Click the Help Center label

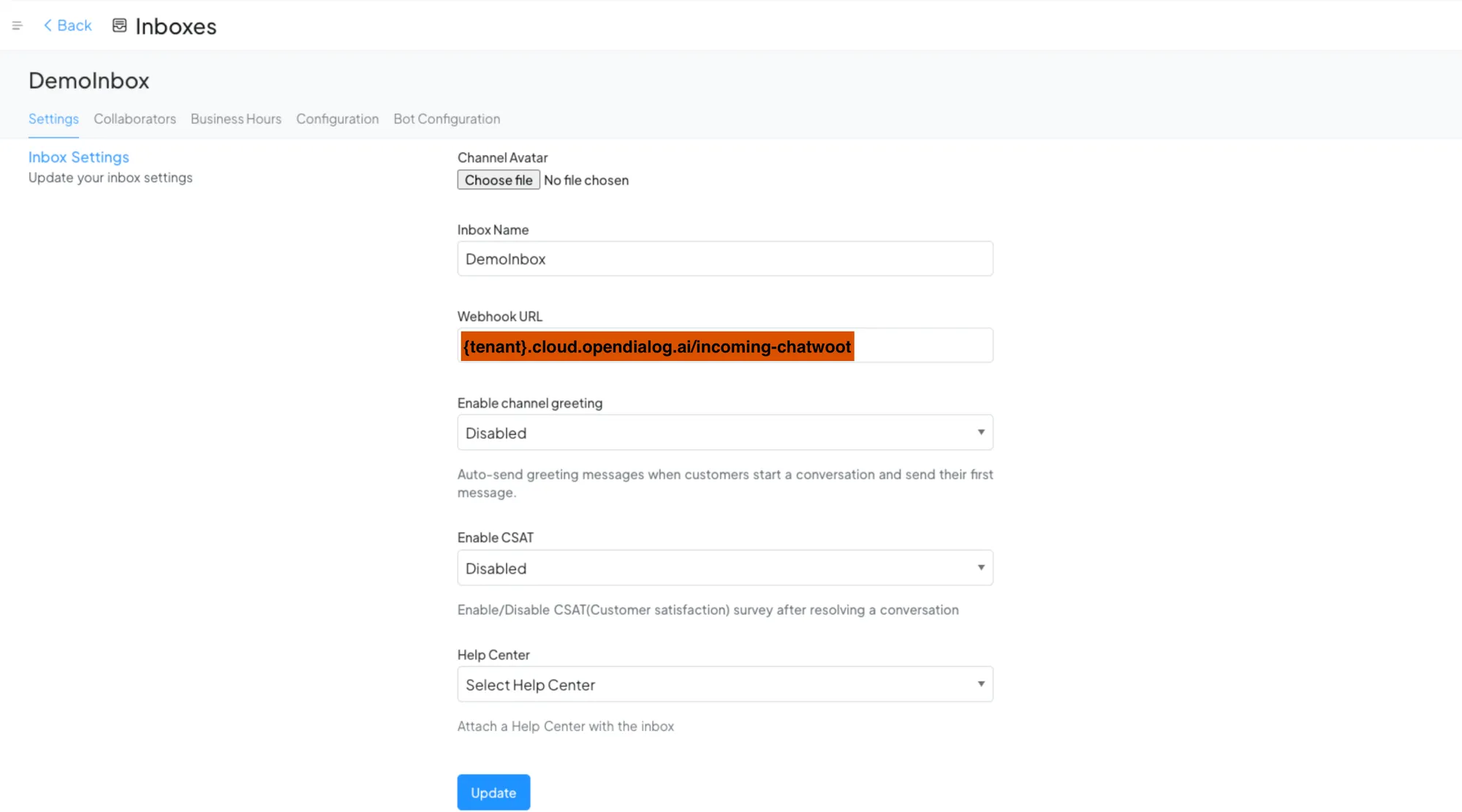tap(493, 655)
